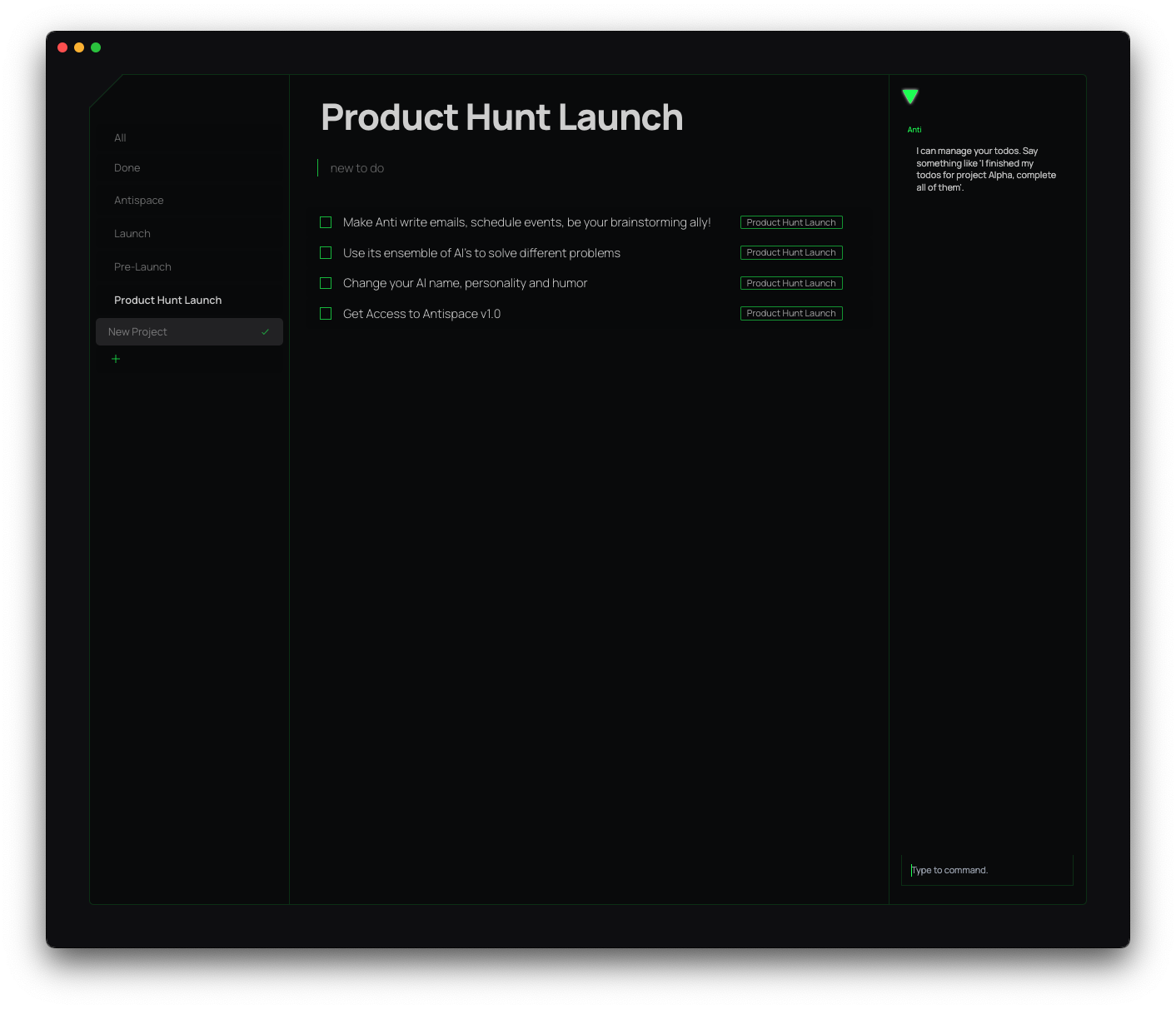This screenshot has height=1009, width=1176.
Task: Click the 'Type to command' chat input
Action: tap(987, 870)
